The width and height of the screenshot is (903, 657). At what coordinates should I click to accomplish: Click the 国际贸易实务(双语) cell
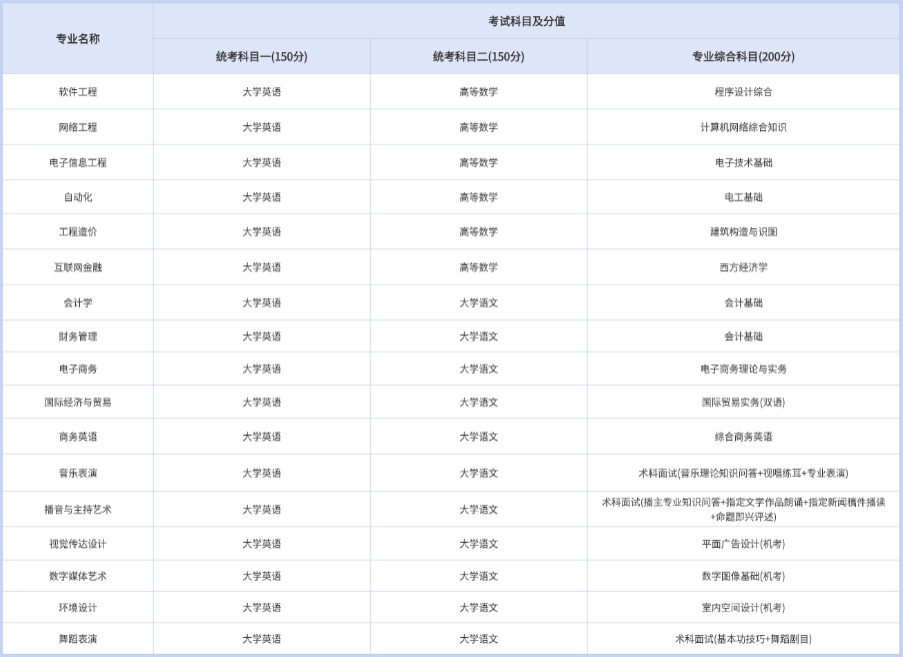click(x=743, y=402)
